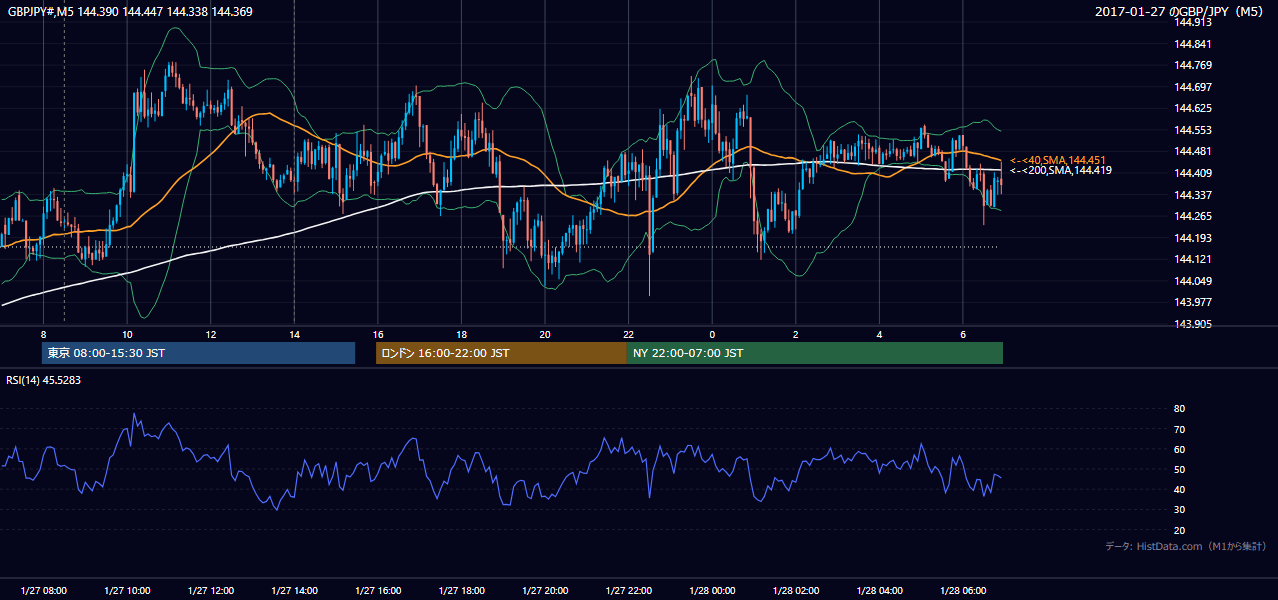The width and height of the screenshot is (1278, 600).
Task: Click the bottom time label 1/28 00:00
Action: [x=711, y=591]
